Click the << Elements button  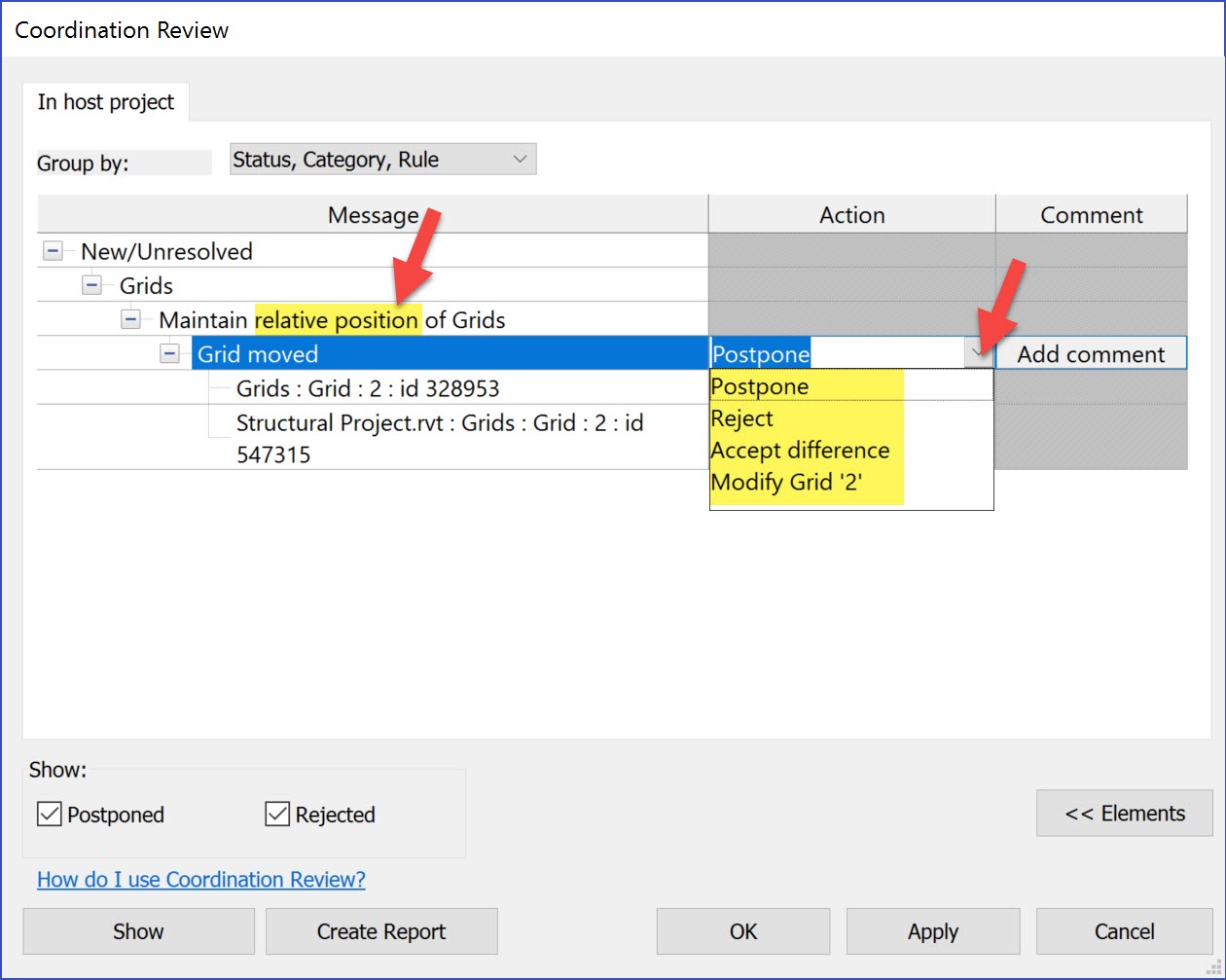coord(1124,813)
